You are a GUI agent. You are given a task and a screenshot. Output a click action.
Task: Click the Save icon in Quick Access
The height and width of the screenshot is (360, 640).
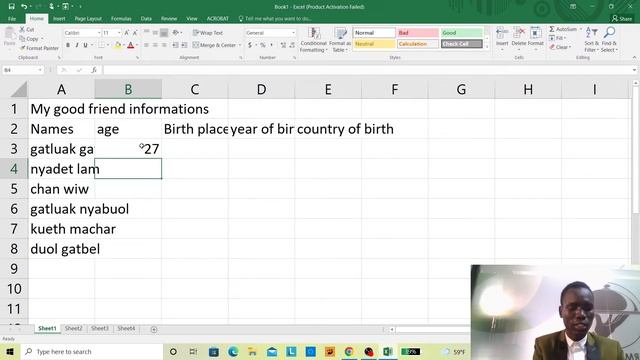(x=11, y=7)
